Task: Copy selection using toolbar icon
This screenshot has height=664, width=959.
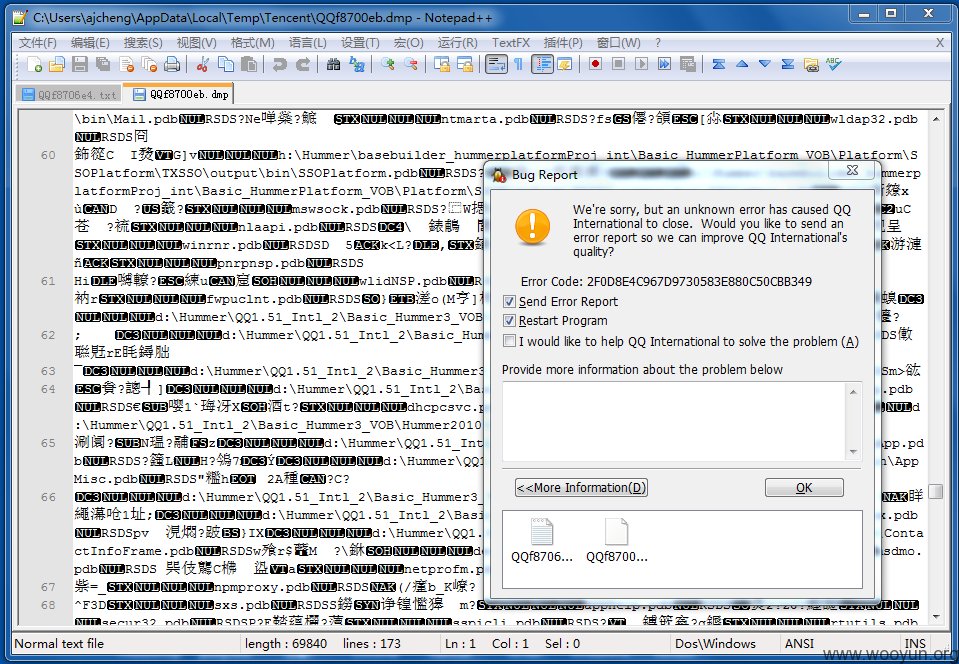Action: click(226, 64)
